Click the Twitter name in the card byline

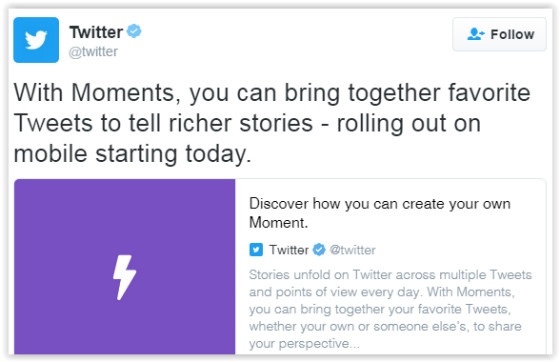coord(289,250)
